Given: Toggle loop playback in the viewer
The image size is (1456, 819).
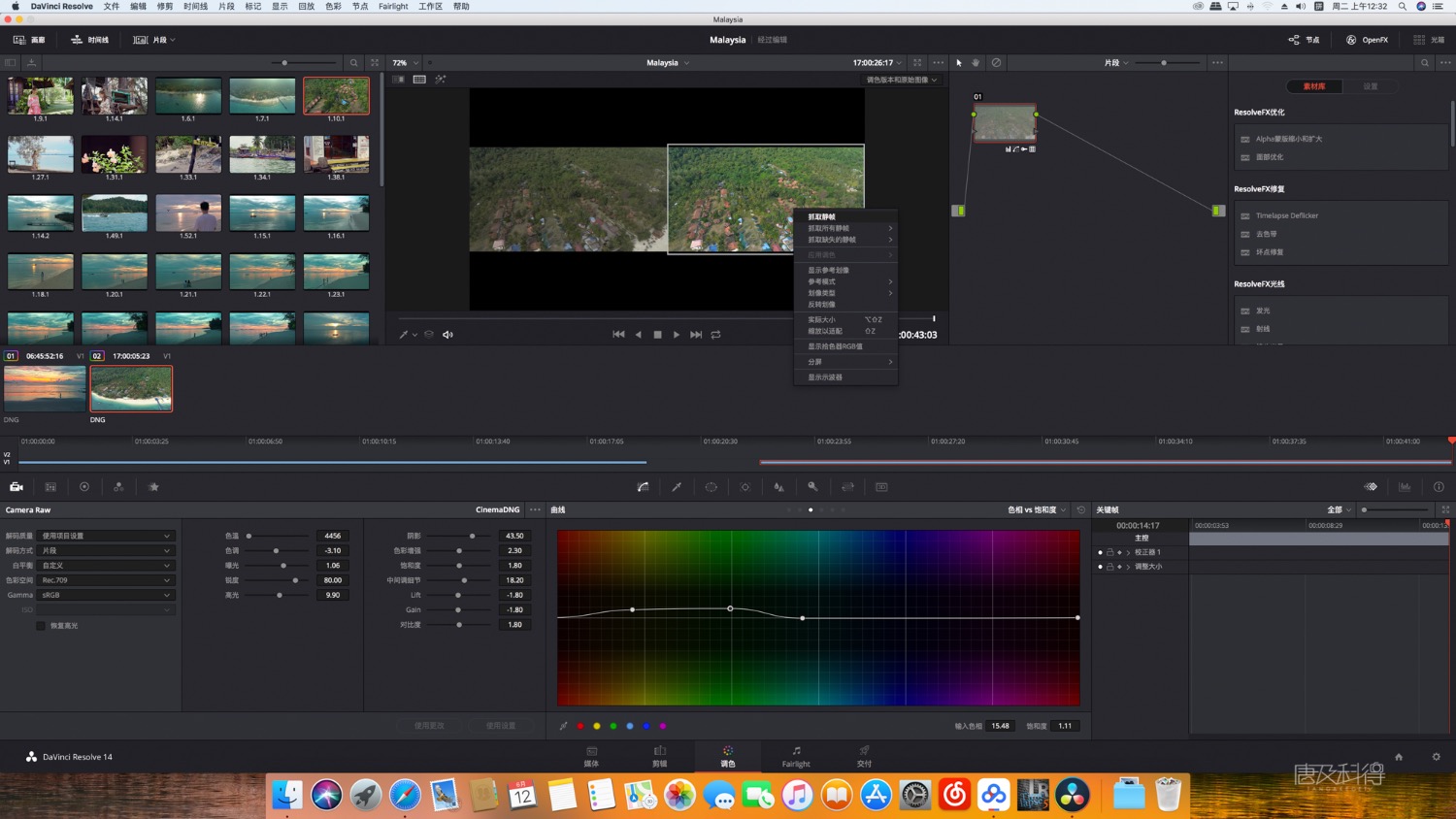Looking at the screenshot, I should tap(715, 335).
